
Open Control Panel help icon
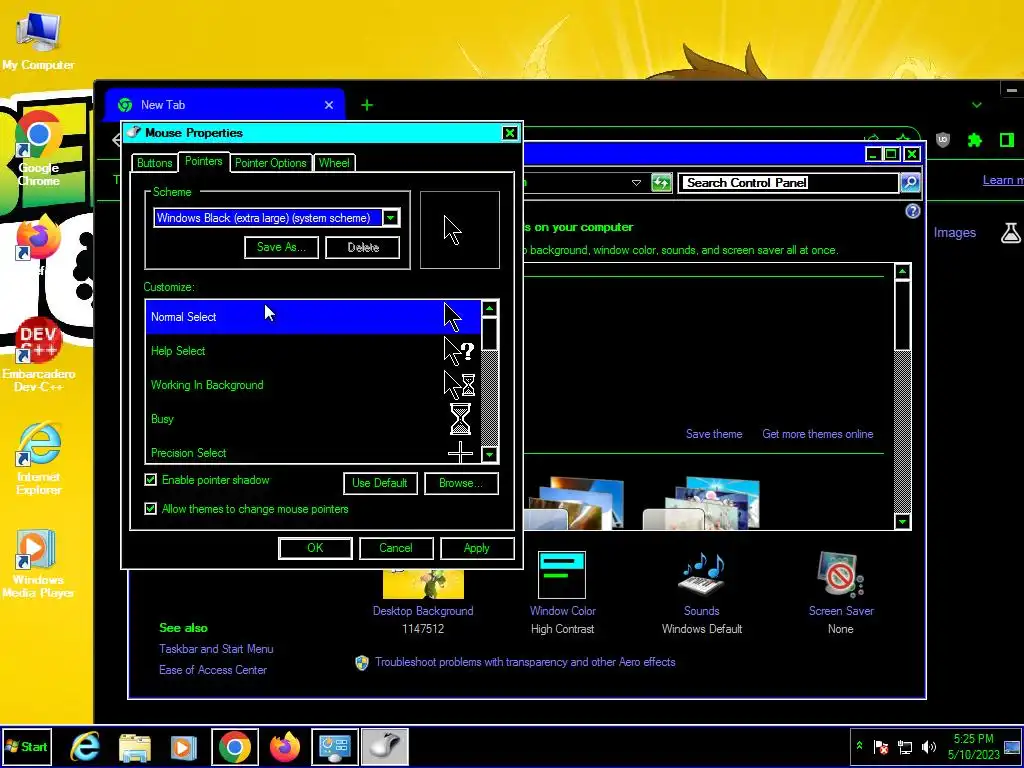912,211
